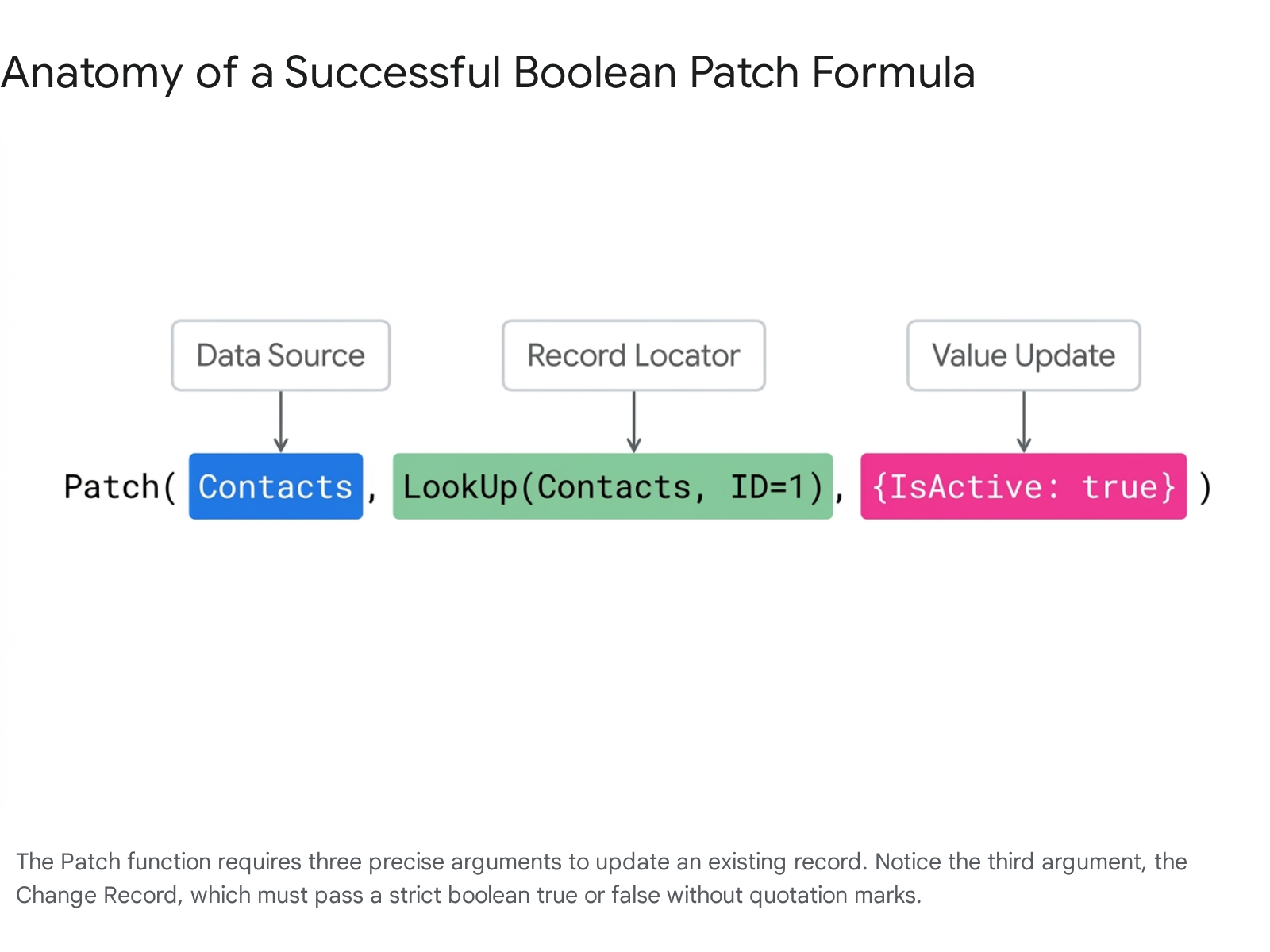1270x952 pixels.
Task: Select the Record Locator label box
Action: pos(633,355)
